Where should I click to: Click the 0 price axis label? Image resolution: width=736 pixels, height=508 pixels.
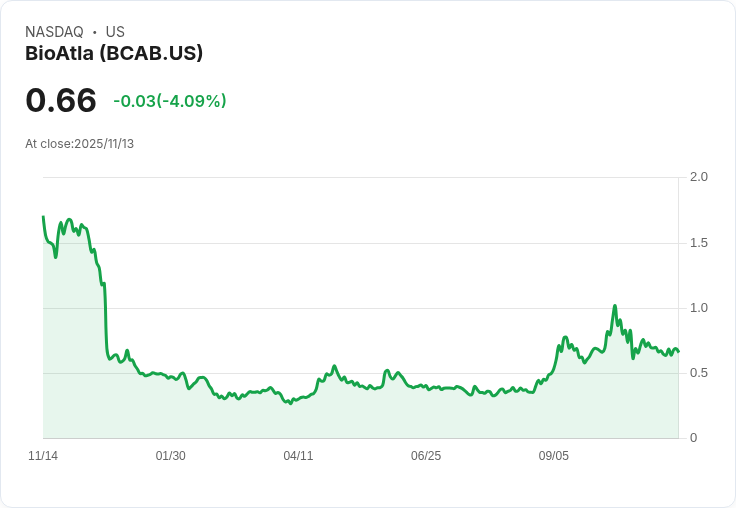point(693,438)
